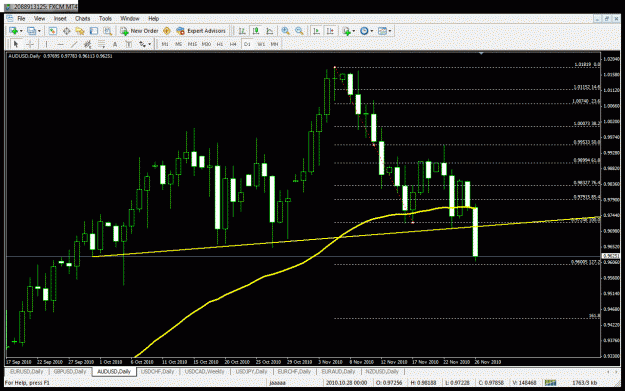Click the Periods clock icon
The width and height of the screenshot is (625, 391).
[x=364, y=31]
